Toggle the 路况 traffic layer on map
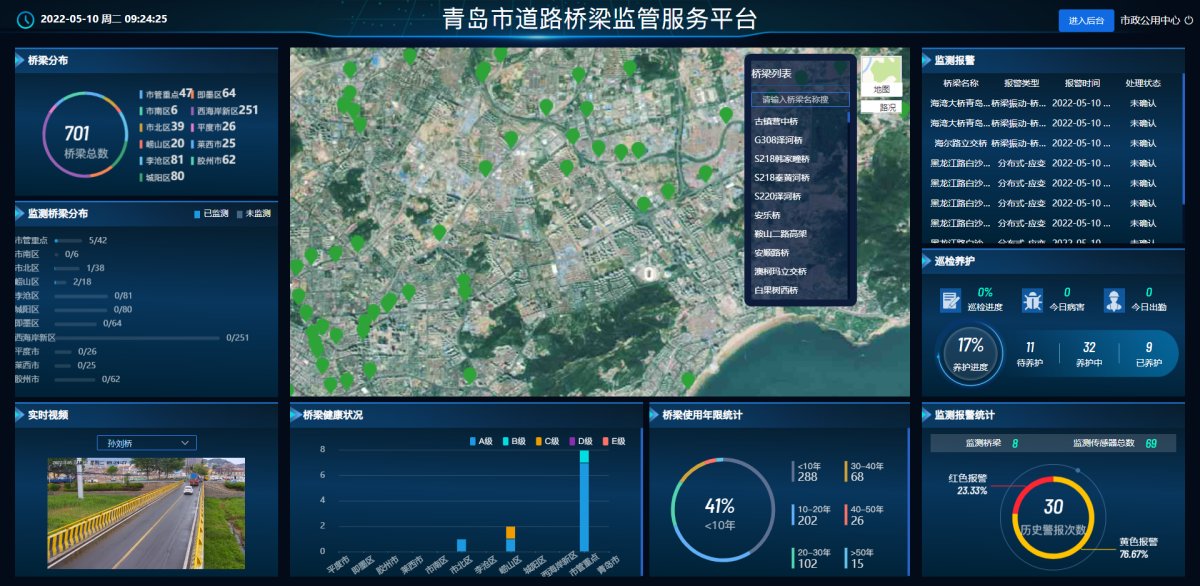 (x=880, y=107)
